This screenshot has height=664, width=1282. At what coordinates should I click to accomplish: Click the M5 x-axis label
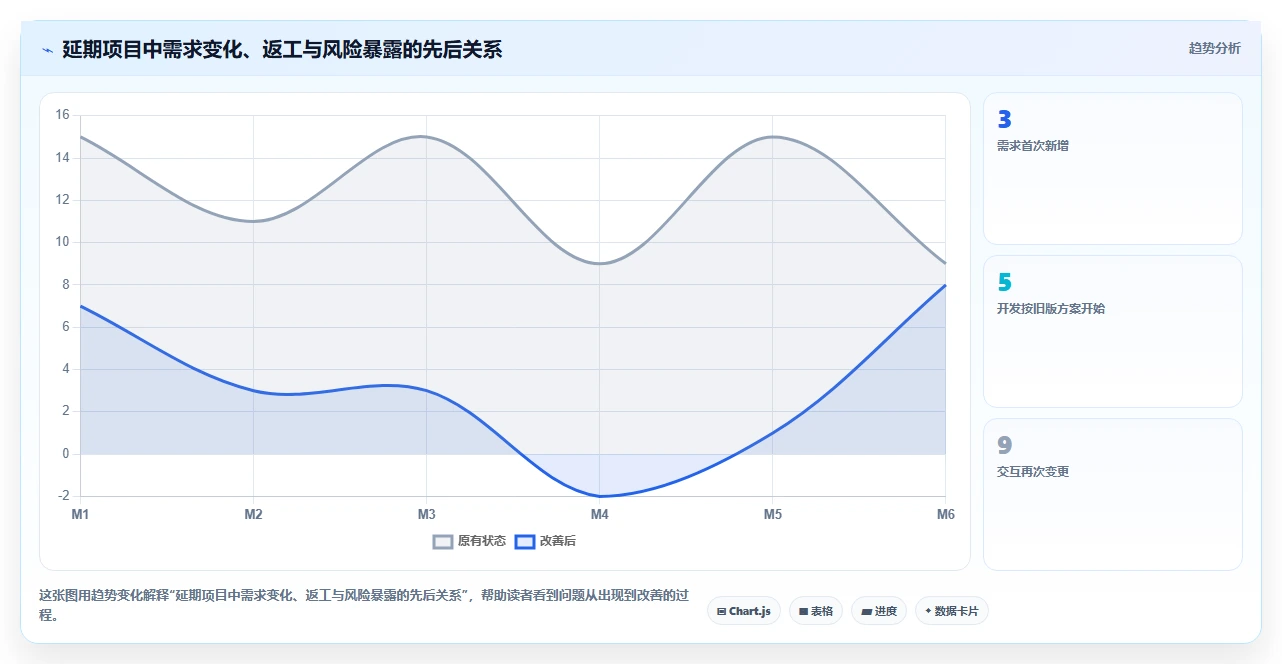tap(772, 515)
